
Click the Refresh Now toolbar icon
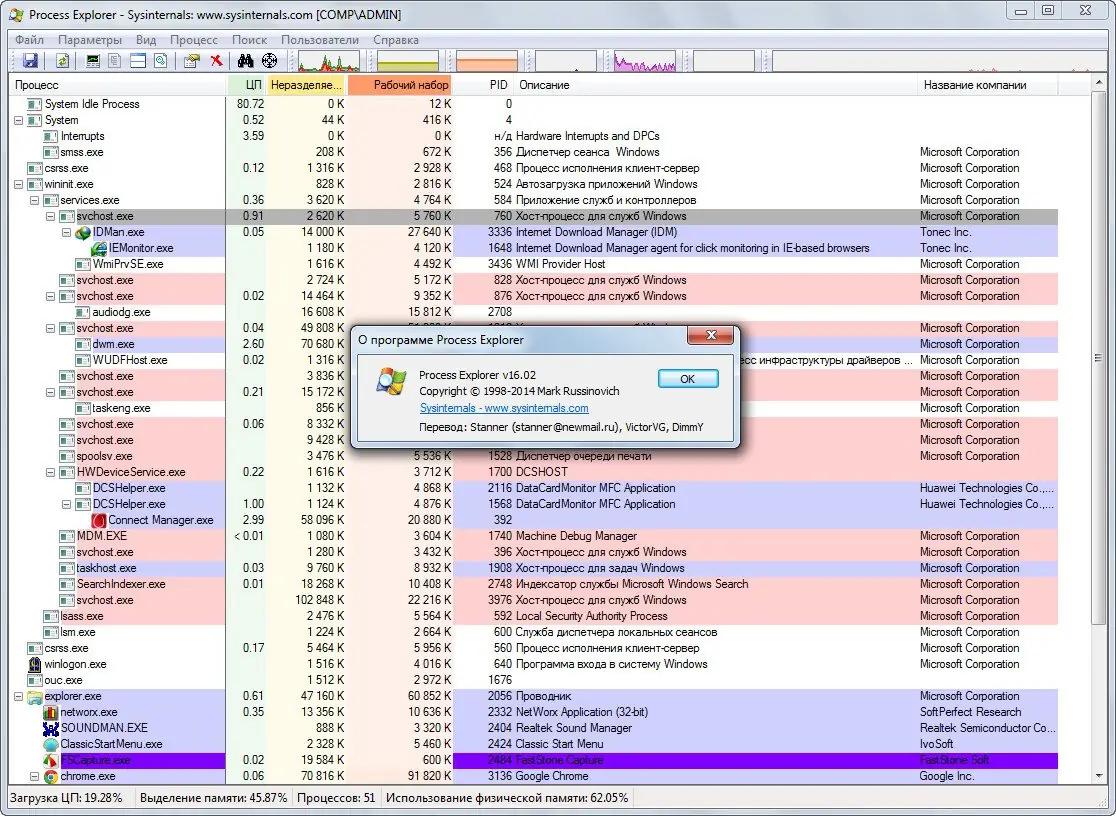(x=63, y=61)
